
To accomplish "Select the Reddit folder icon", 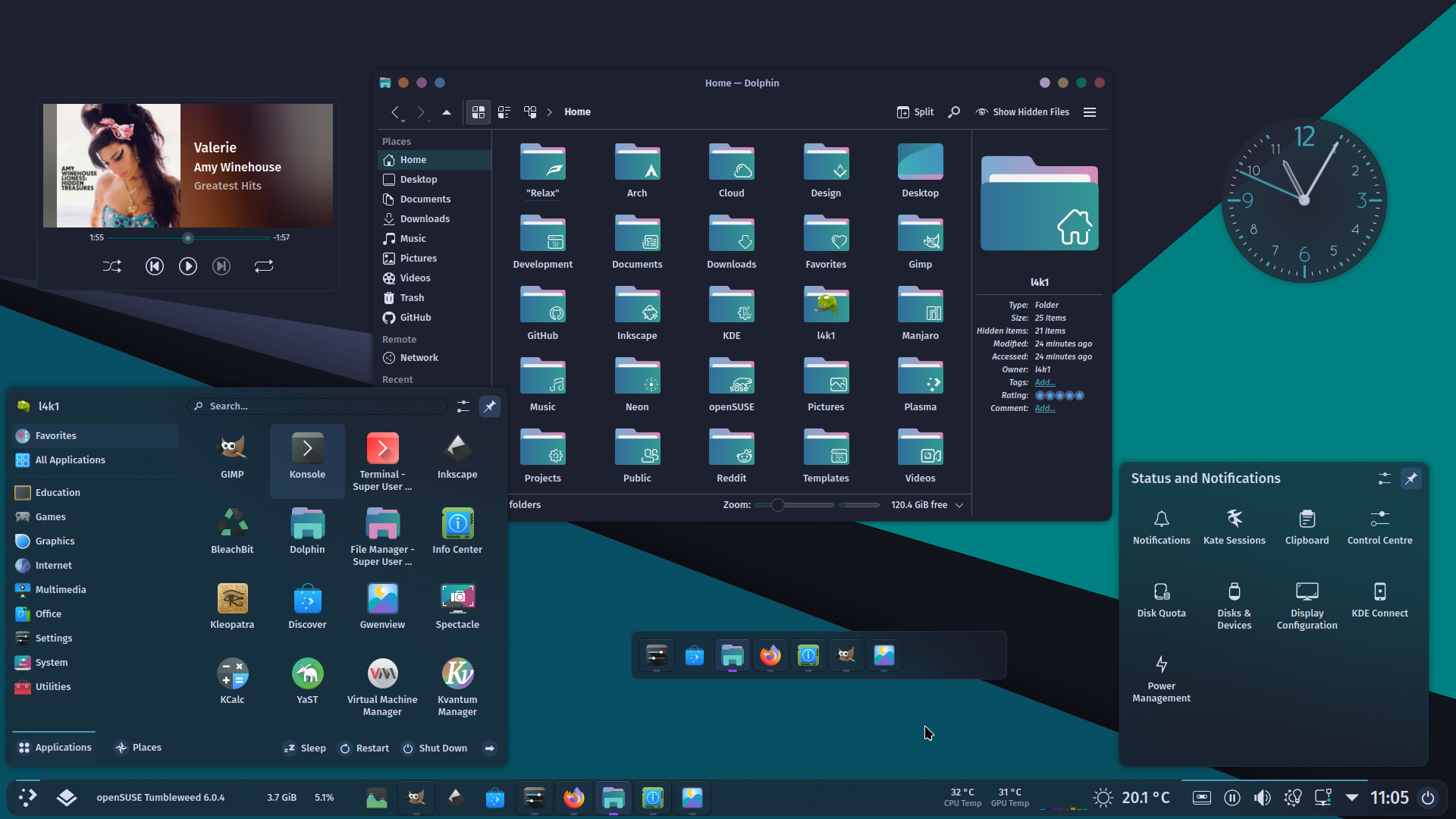I will pyautogui.click(x=732, y=447).
